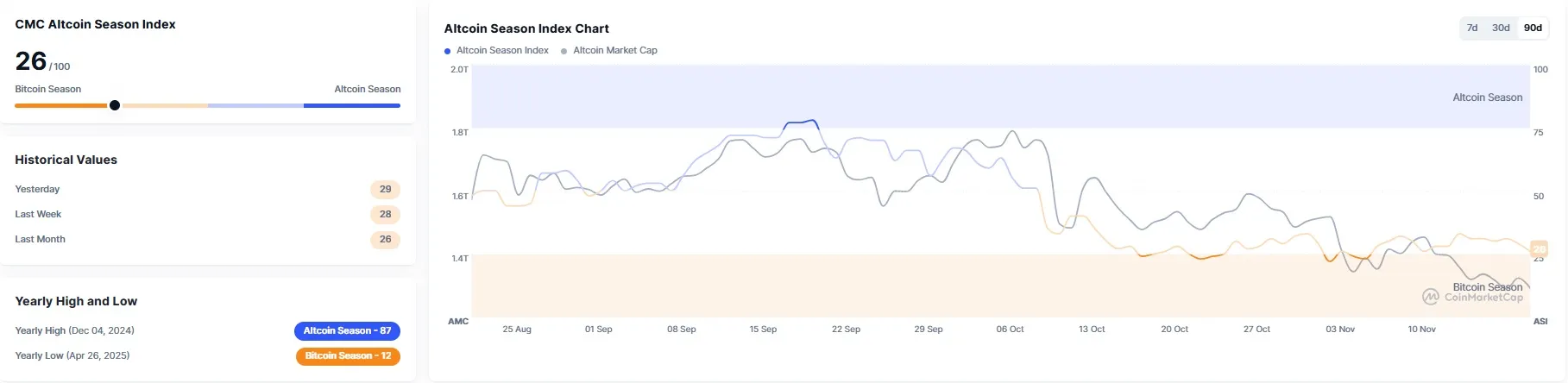Click the Last Week value badge 28
This screenshot has width=1568, height=383.
[385, 214]
